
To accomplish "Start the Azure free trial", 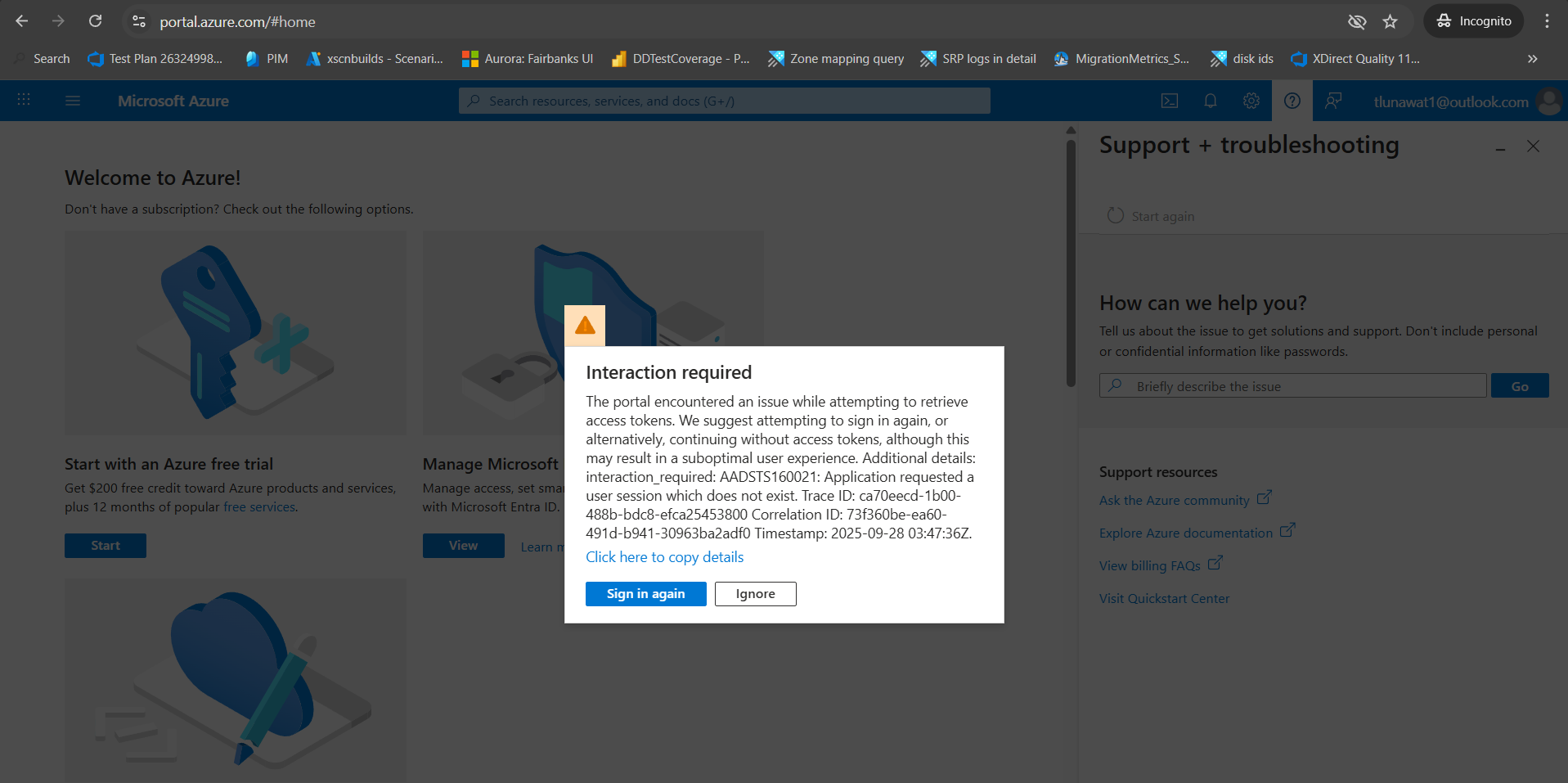I will pos(106,546).
